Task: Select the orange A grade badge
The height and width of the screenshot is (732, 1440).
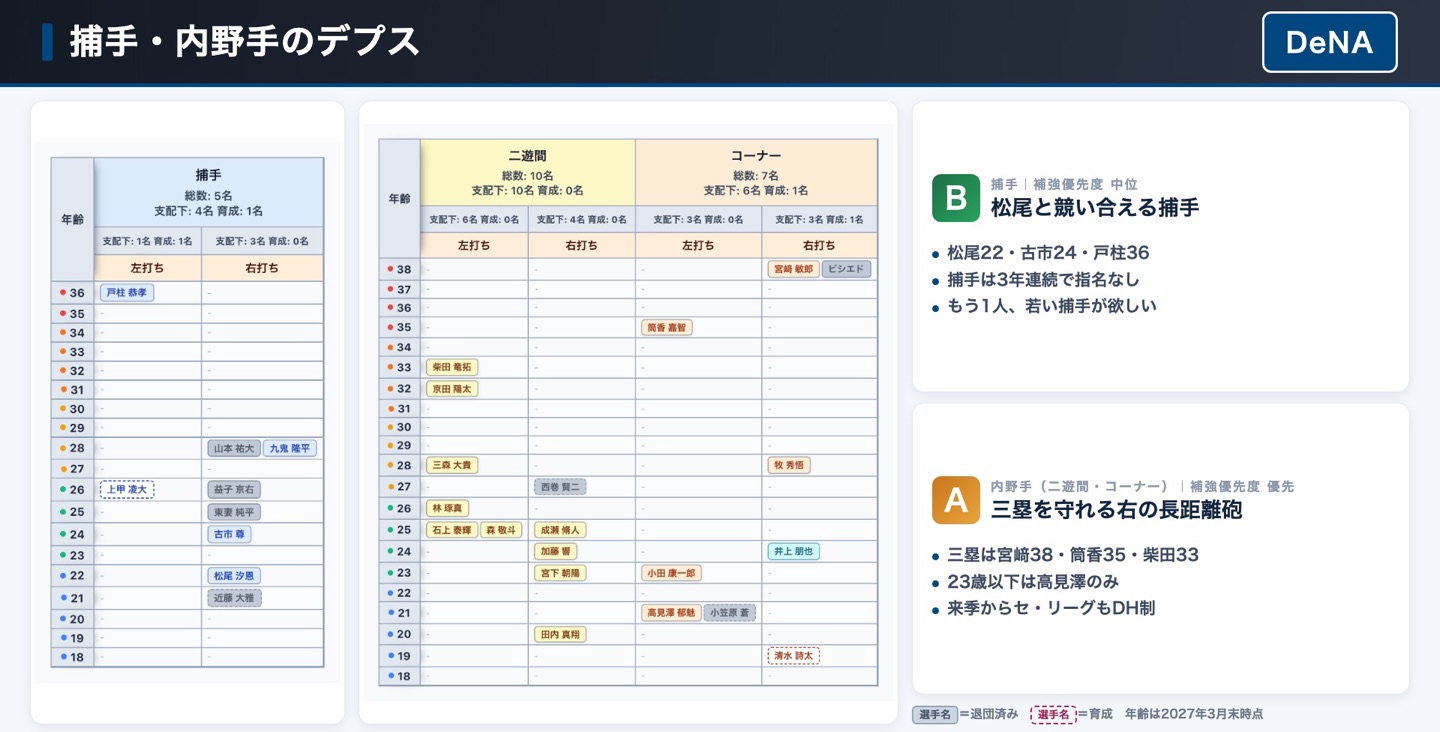Action: click(x=956, y=500)
